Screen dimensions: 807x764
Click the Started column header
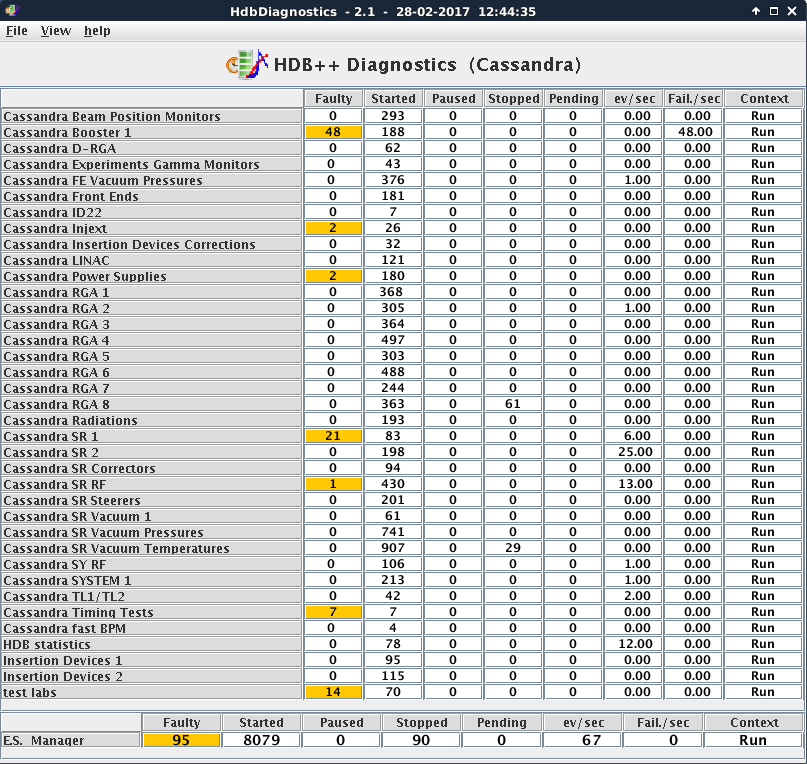tap(393, 98)
